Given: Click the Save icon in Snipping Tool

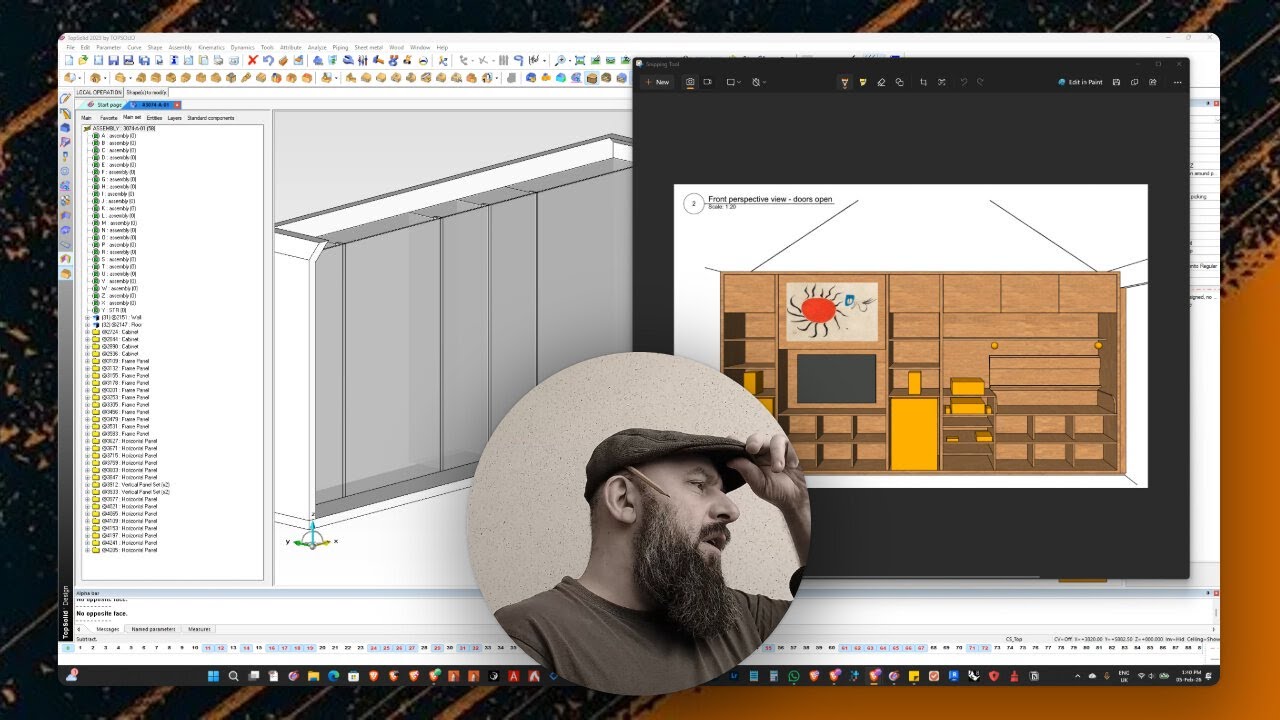Looking at the screenshot, I should coord(1117,82).
